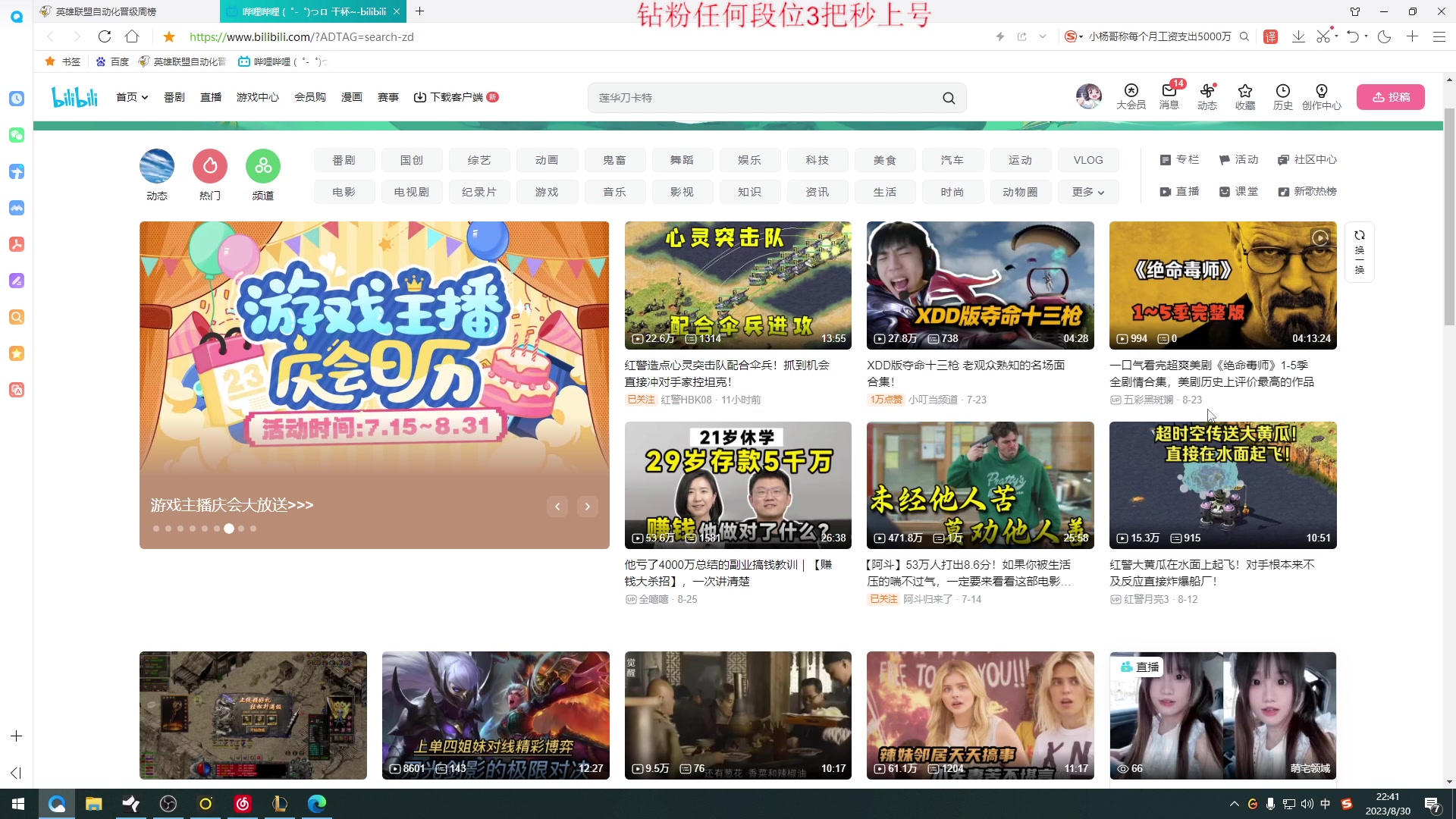Toggle the Chinese input mode indicator 中
The image size is (1456, 819).
(1326, 804)
